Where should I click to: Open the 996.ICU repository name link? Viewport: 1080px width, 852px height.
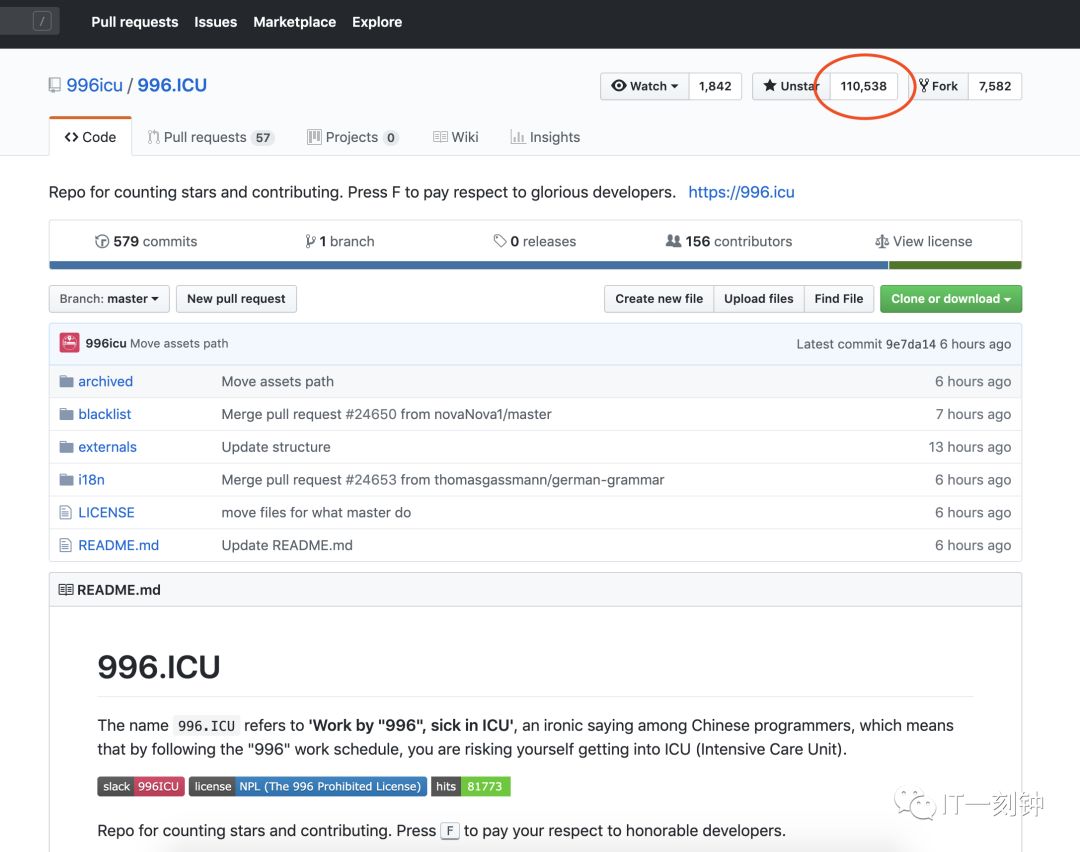172,85
